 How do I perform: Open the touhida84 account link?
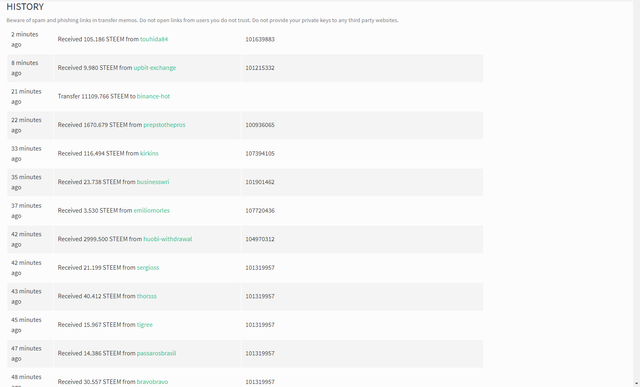pos(154,39)
